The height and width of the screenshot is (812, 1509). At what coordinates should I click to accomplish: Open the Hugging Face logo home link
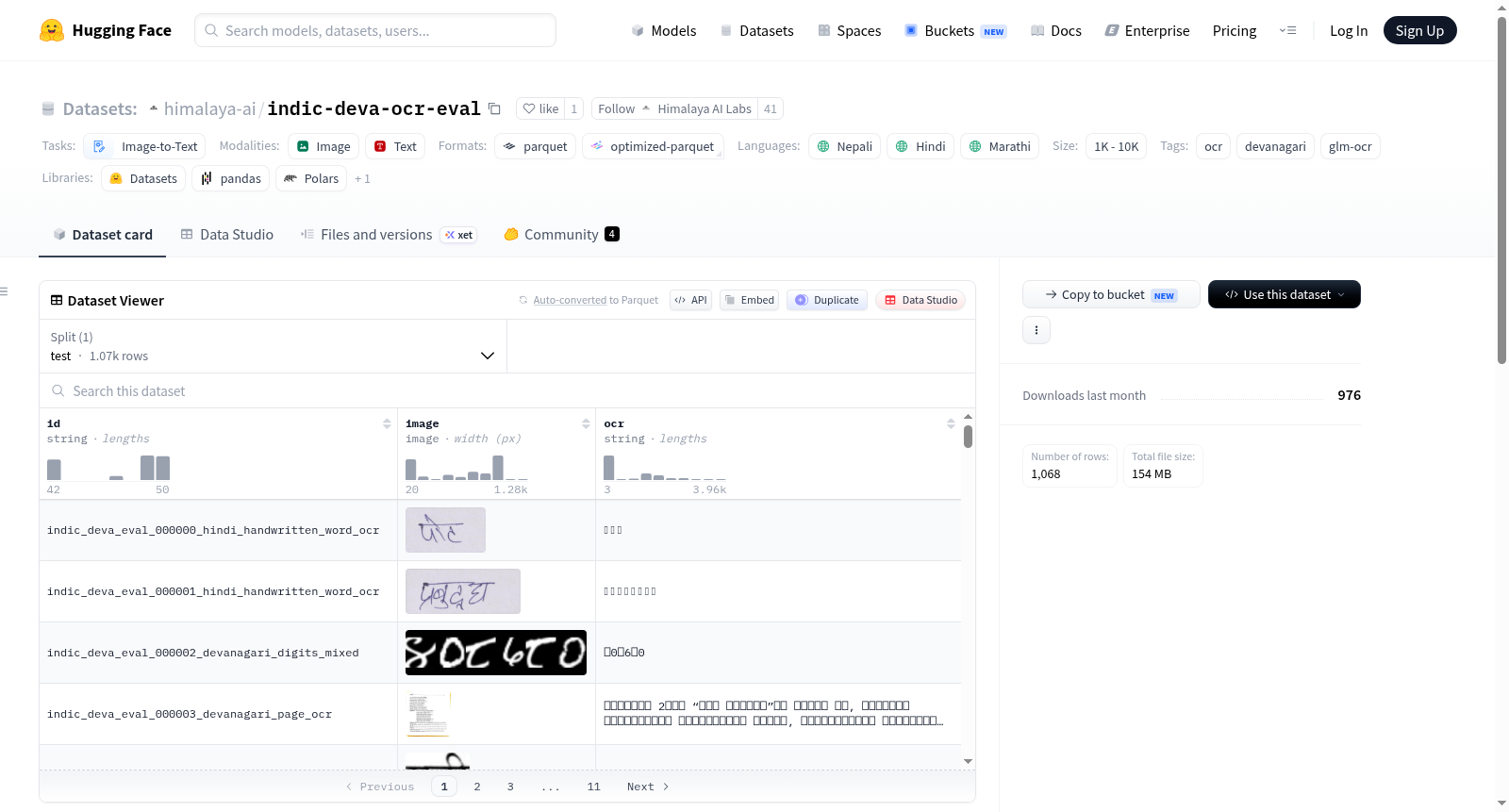(x=106, y=30)
